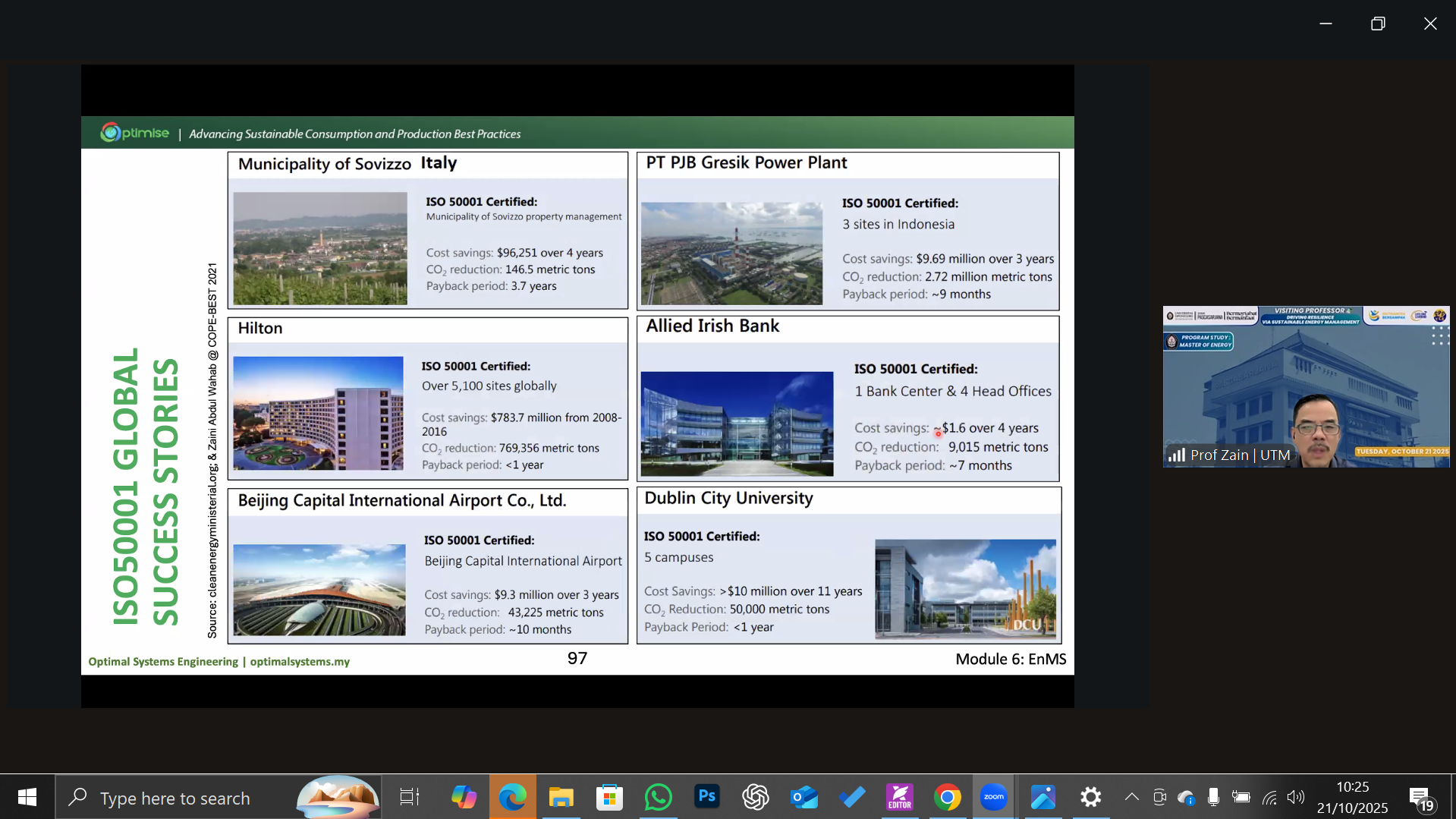Open the notification center with 19 alerts
Viewport: 1456px width, 819px height.
(1420, 798)
